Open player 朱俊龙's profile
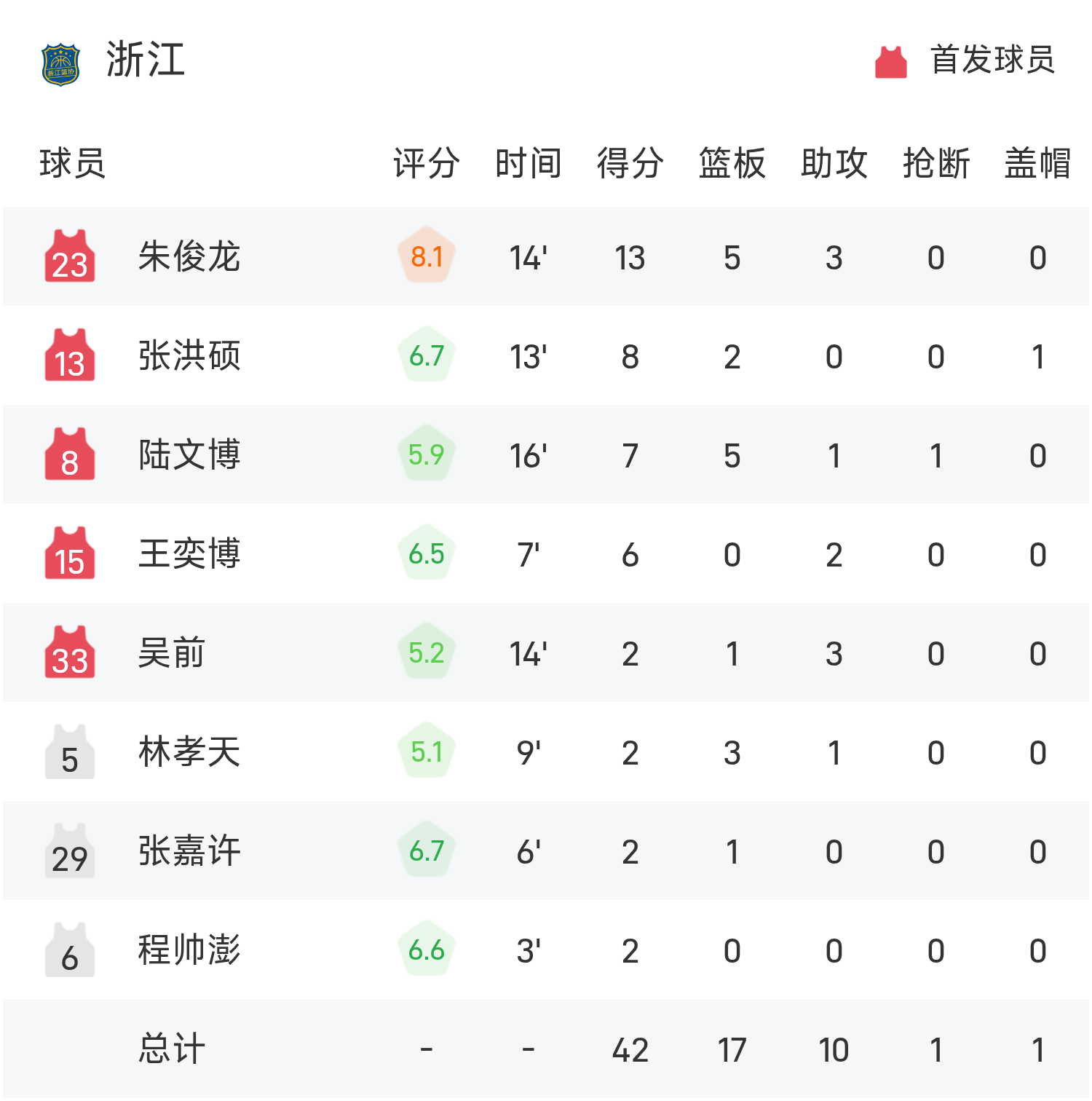Viewport: 1092px width, 1101px height. click(x=189, y=257)
